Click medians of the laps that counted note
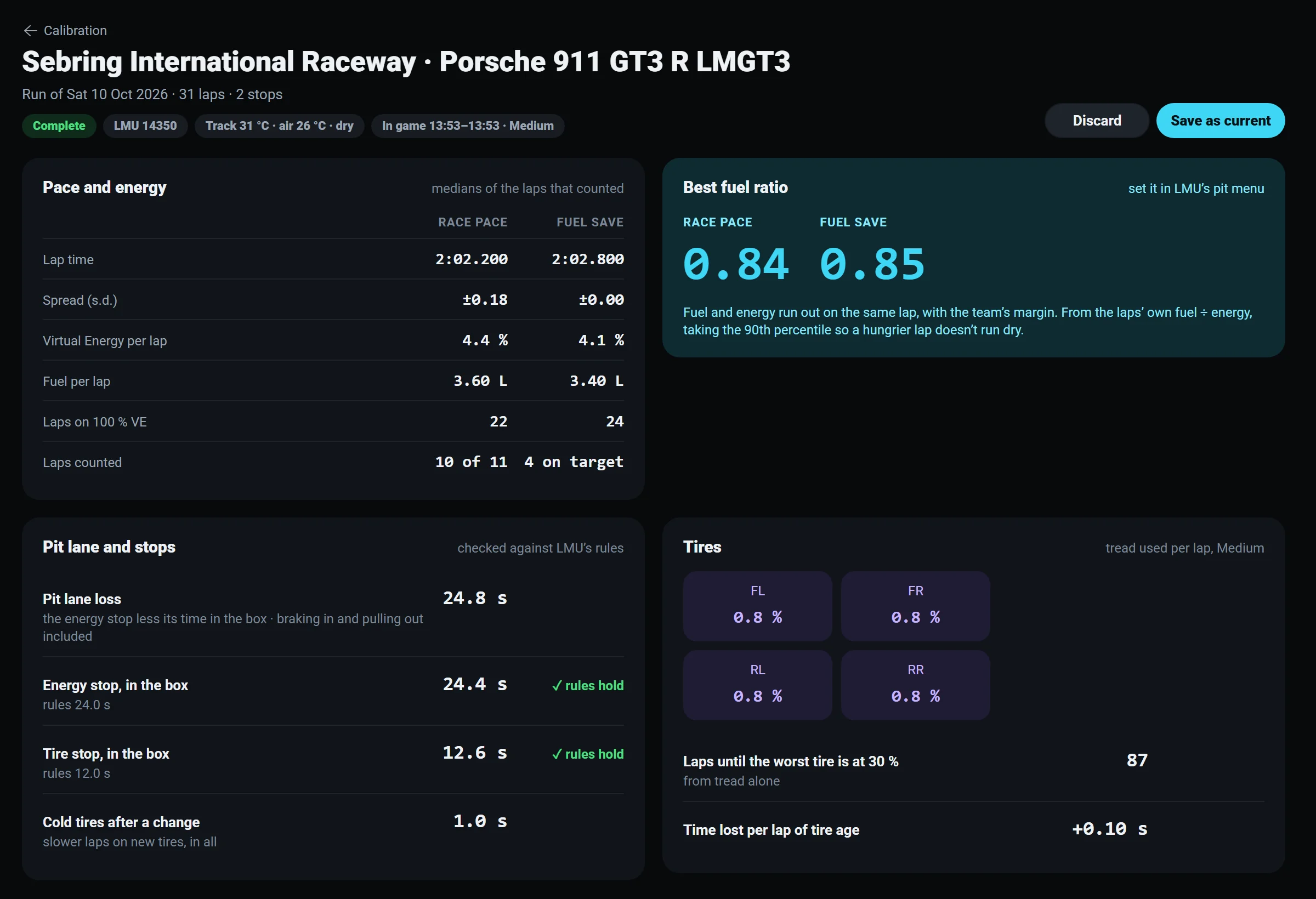Image resolution: width=1316 pixels, height=899 pixels. tap(527, 189)
